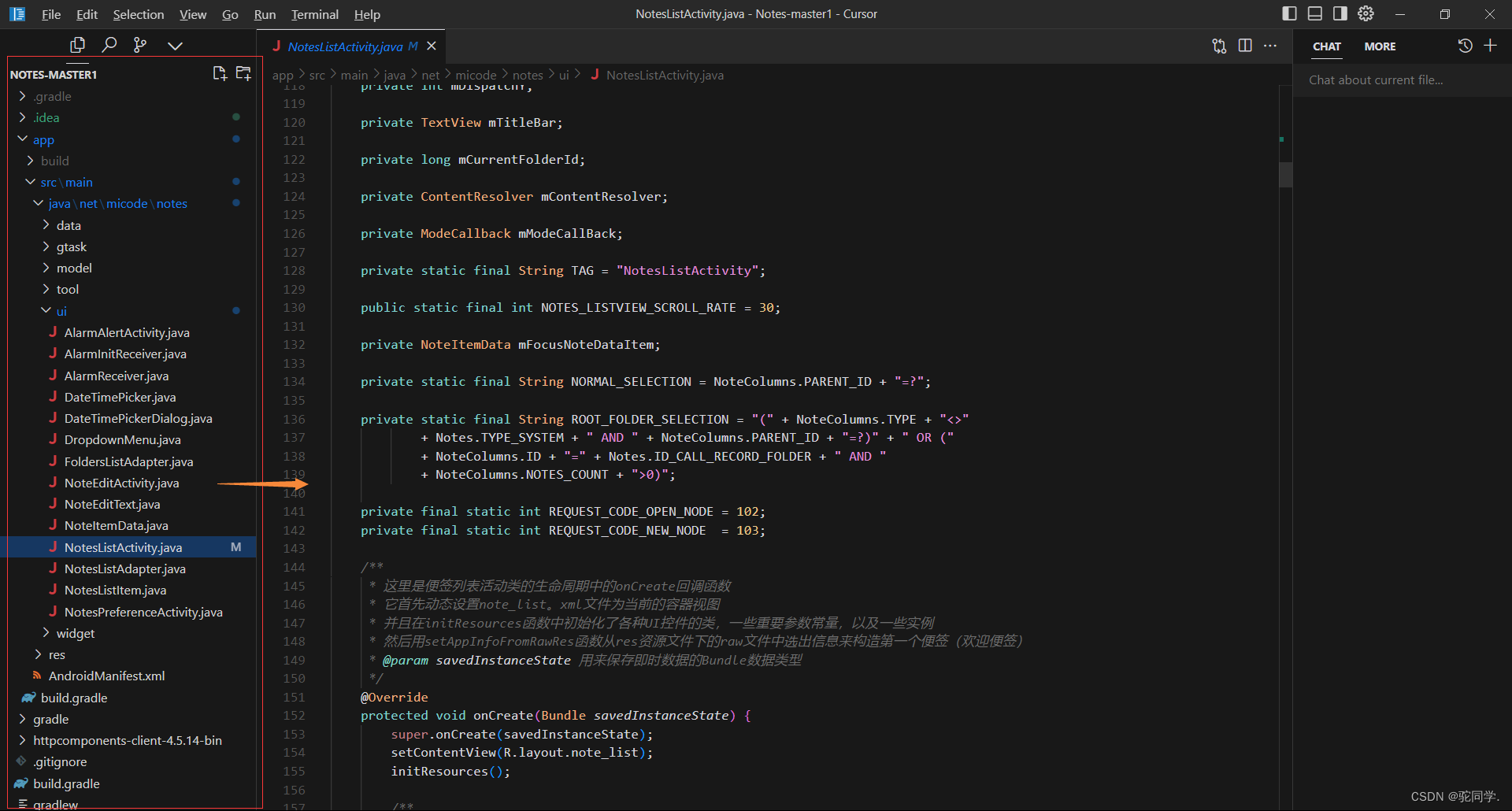
Task: Expand the .gradle folder
Action: (x=52, y=96)
